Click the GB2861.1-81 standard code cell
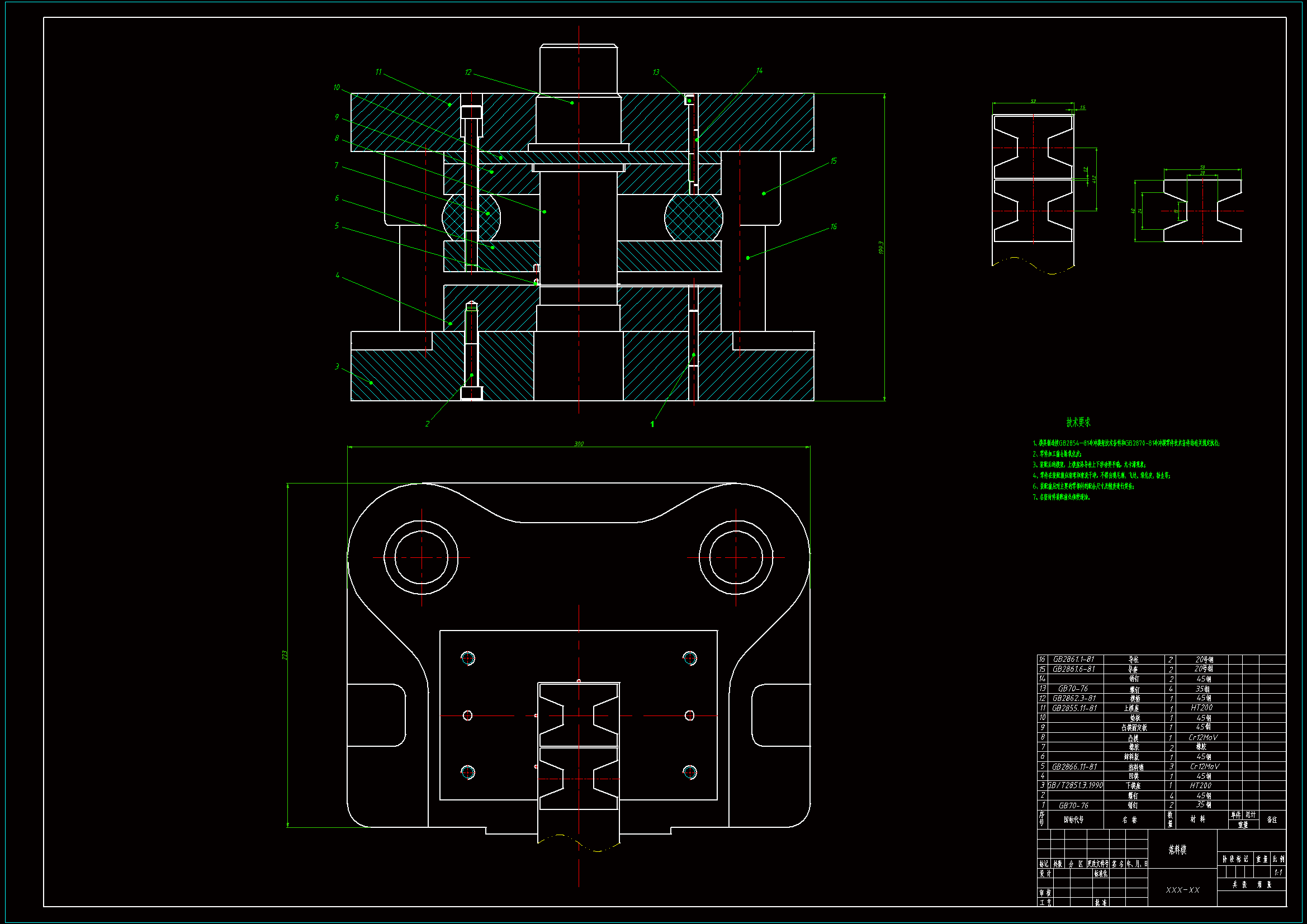This screenshot has width=1307, height=924. 1073,659
